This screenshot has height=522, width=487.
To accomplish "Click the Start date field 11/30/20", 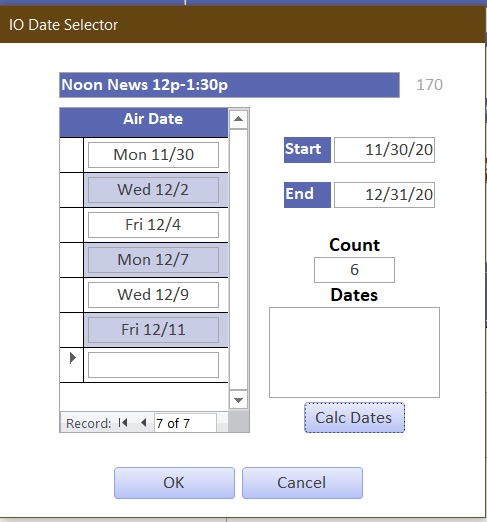I will pos(384,150).
